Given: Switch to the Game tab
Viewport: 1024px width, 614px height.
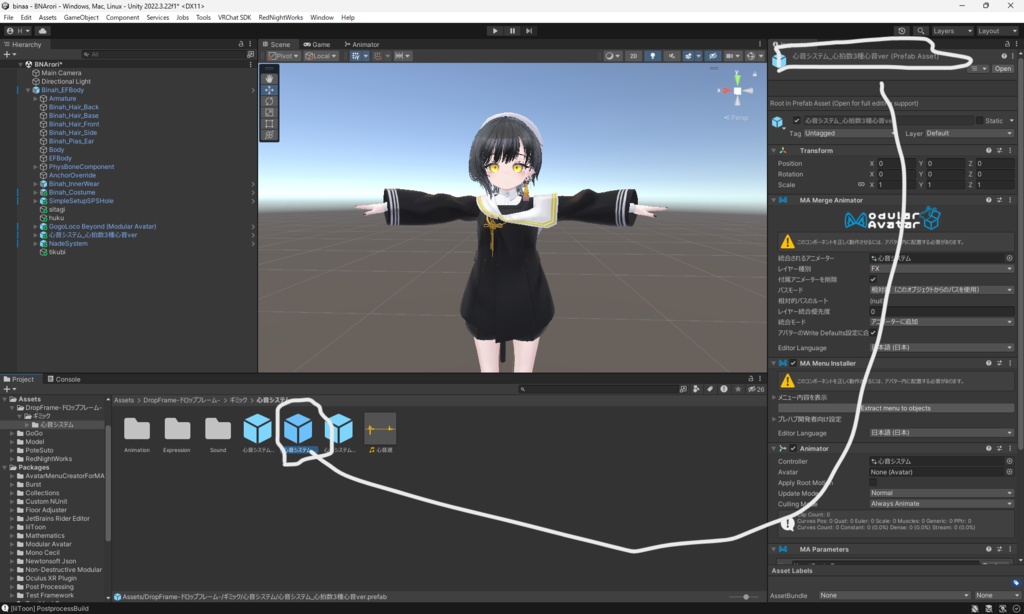Looking at the screenshot, I should click(317, 44).
